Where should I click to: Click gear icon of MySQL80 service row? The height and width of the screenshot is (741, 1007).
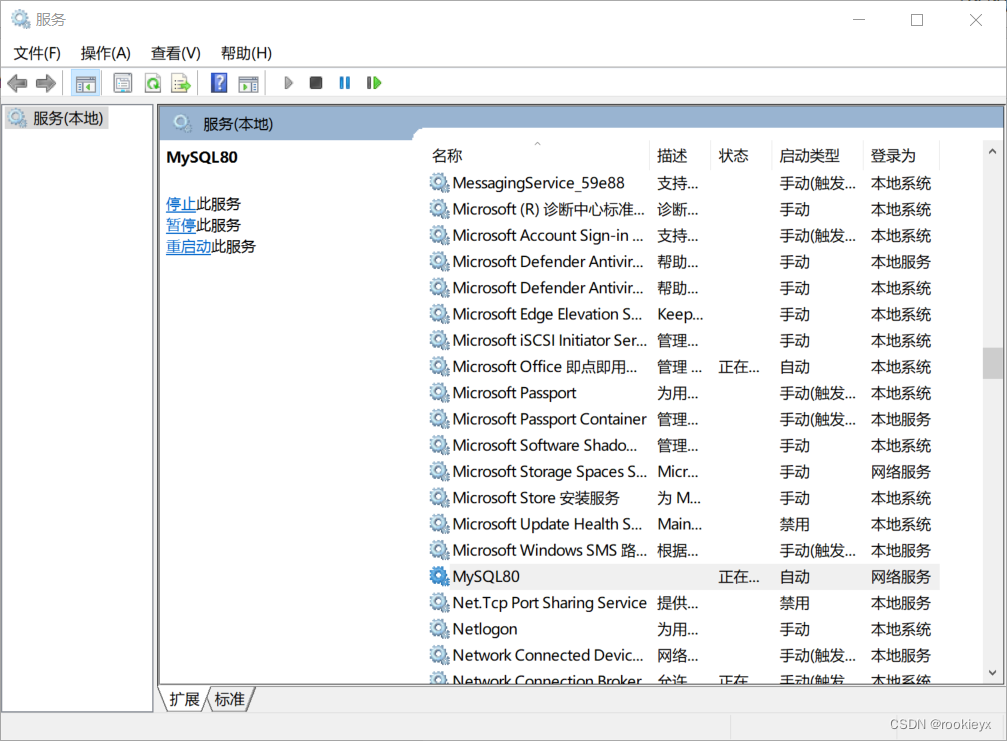(x=439, y=576)
